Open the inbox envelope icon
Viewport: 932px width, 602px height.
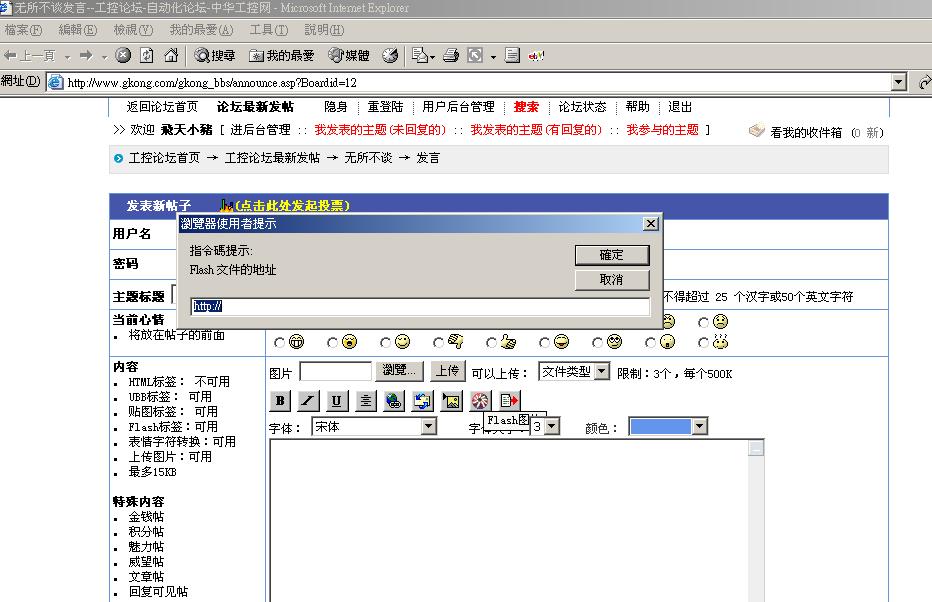click(756, 130)
